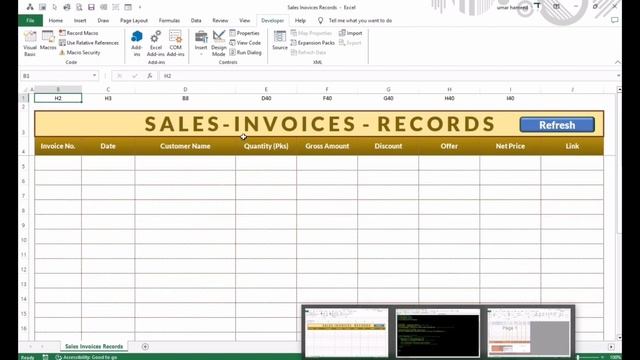Switch to the Review tab

220,20
